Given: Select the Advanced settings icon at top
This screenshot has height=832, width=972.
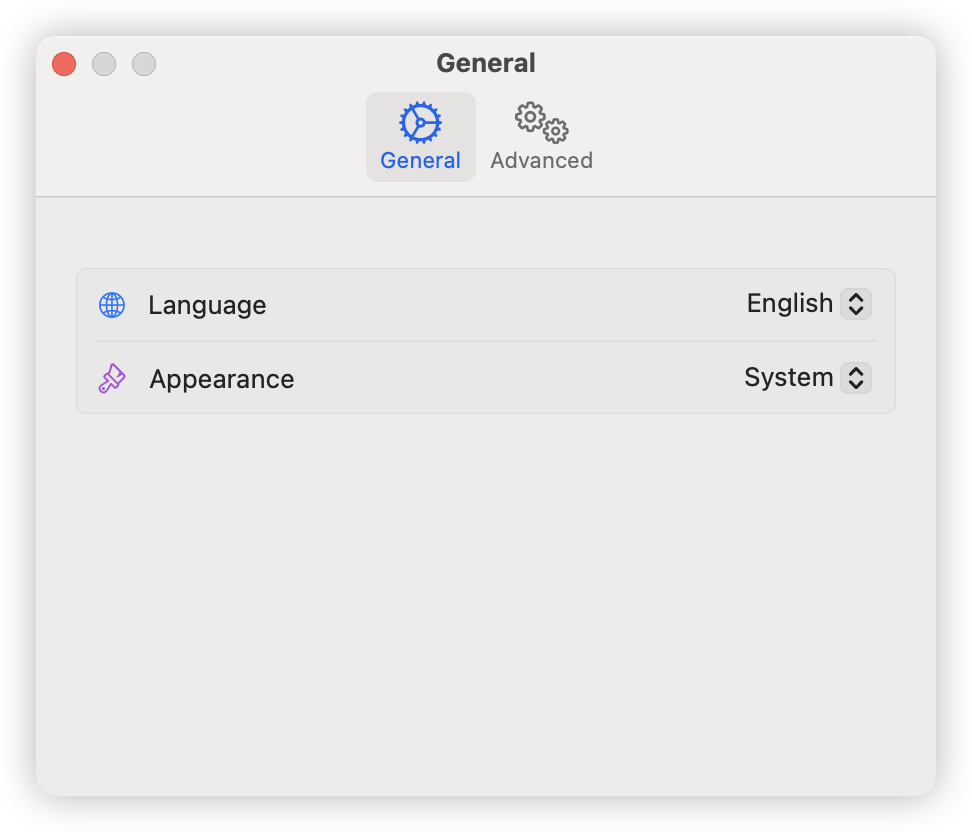Looking at the screenshot, I should (x=539, y=122).
